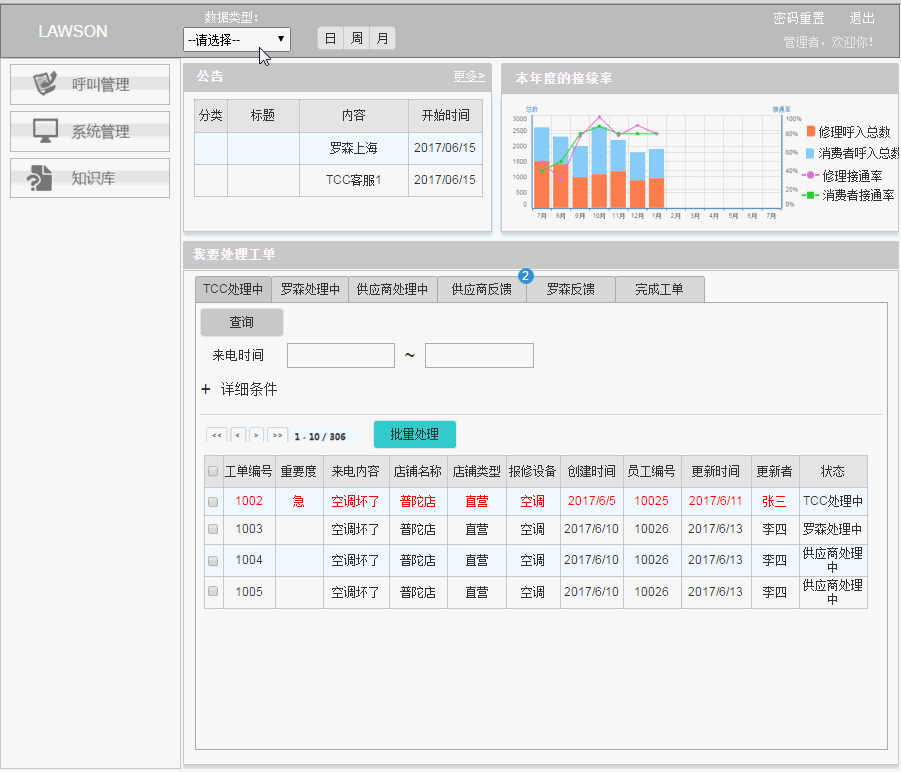Jump to last page arrow >>
This screenshot has width=901, height=772.
coord(278,435)
